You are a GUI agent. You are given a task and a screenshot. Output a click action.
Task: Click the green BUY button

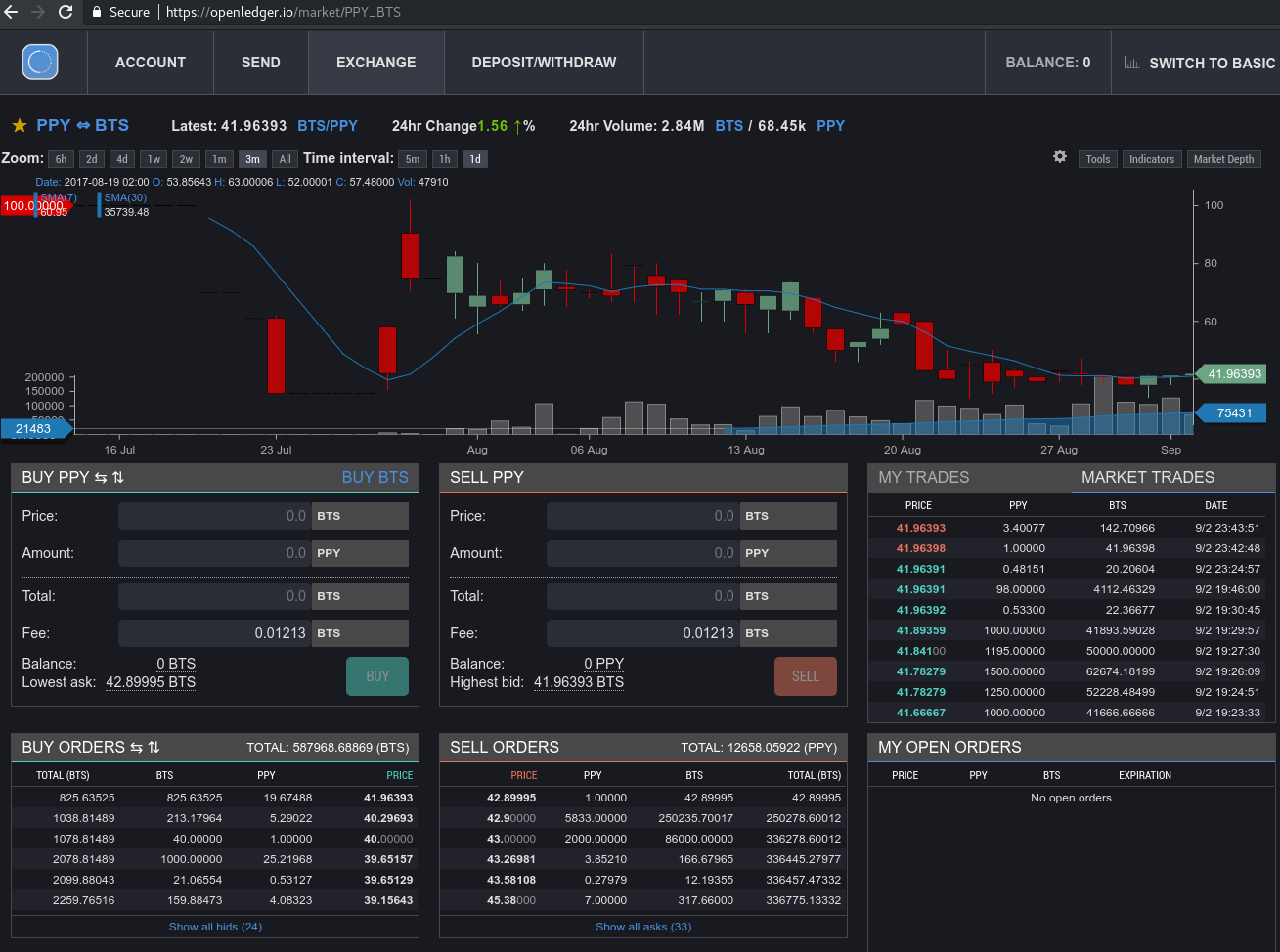tap(377, 676)
